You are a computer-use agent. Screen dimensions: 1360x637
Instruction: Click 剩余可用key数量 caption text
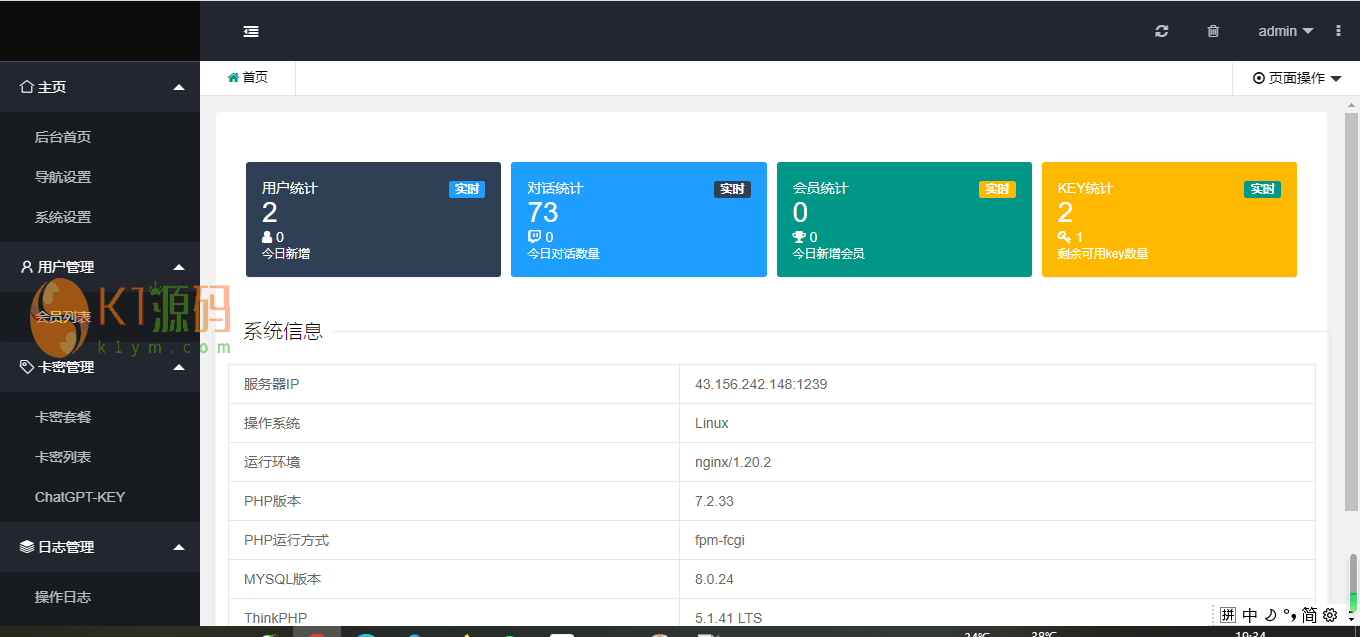click(1103, 254)
